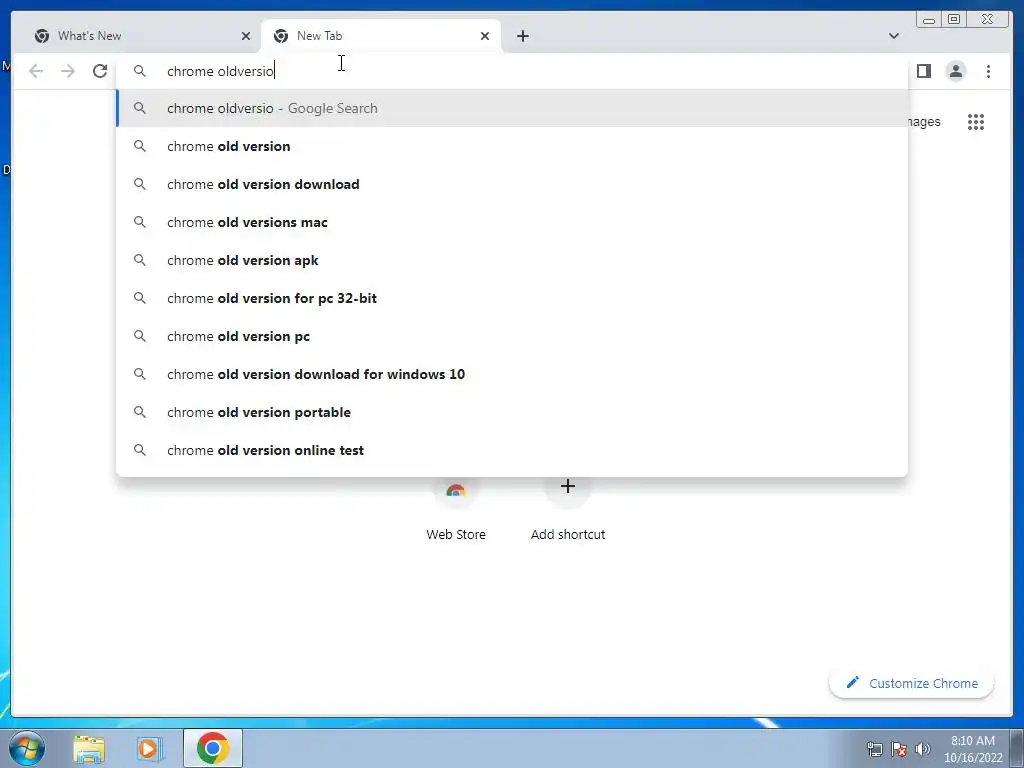1024x768 pixels.
Task: Select 'chrome oldversio - Google Search' suggestion
Action: (512, 108)
